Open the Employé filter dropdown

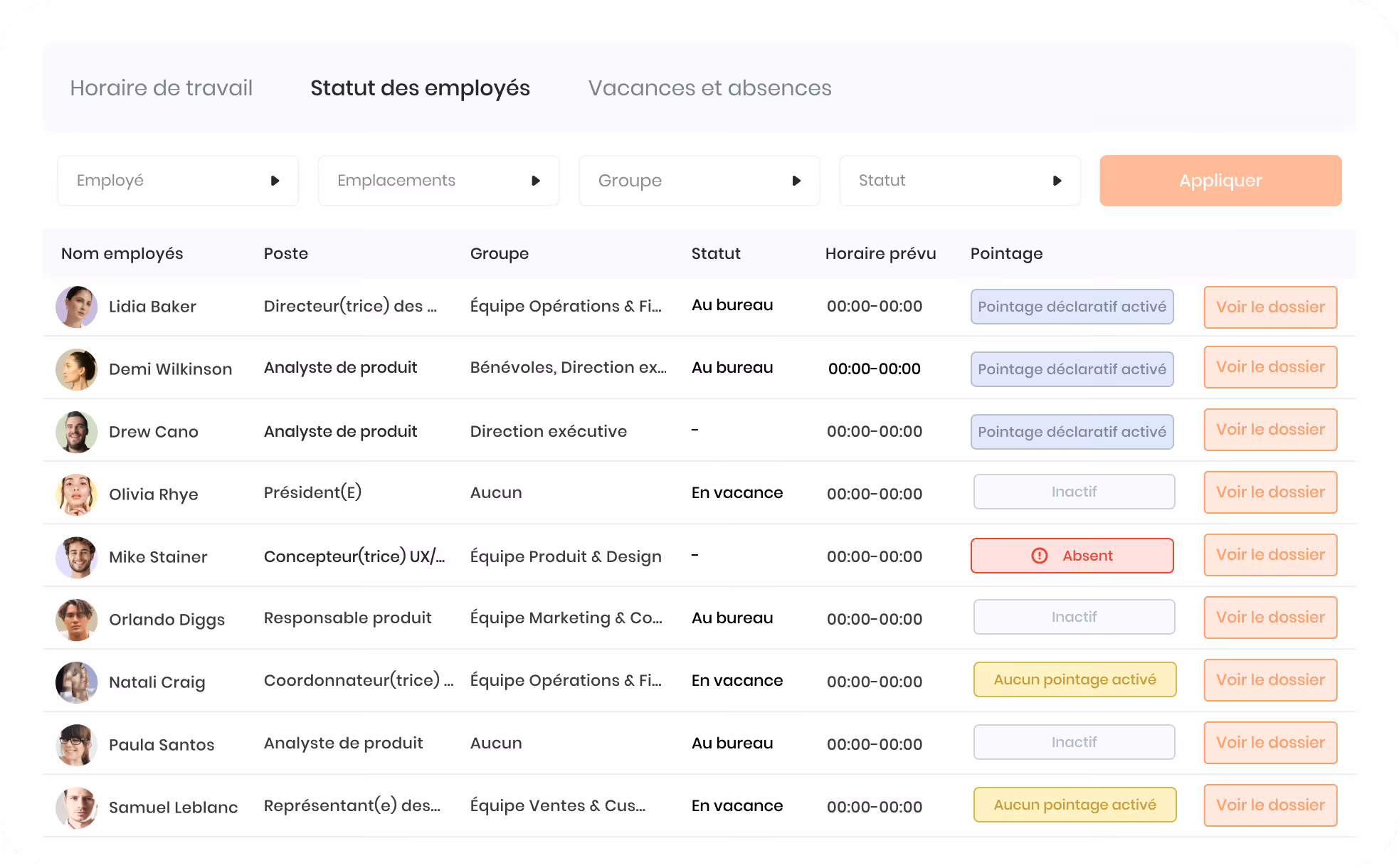pos(178,181)
